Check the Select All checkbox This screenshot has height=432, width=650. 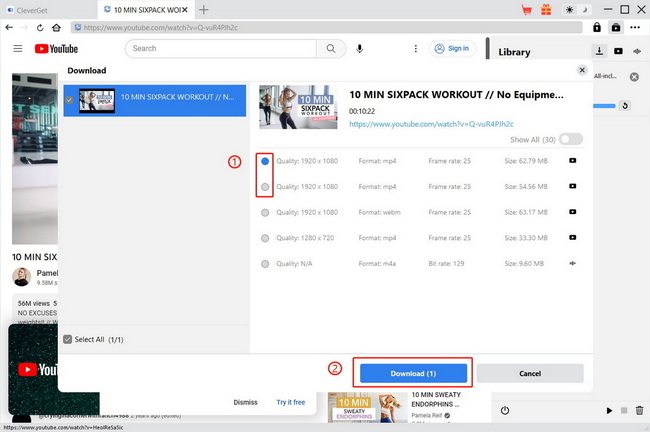pyautogui.click(x=68, y=340)
